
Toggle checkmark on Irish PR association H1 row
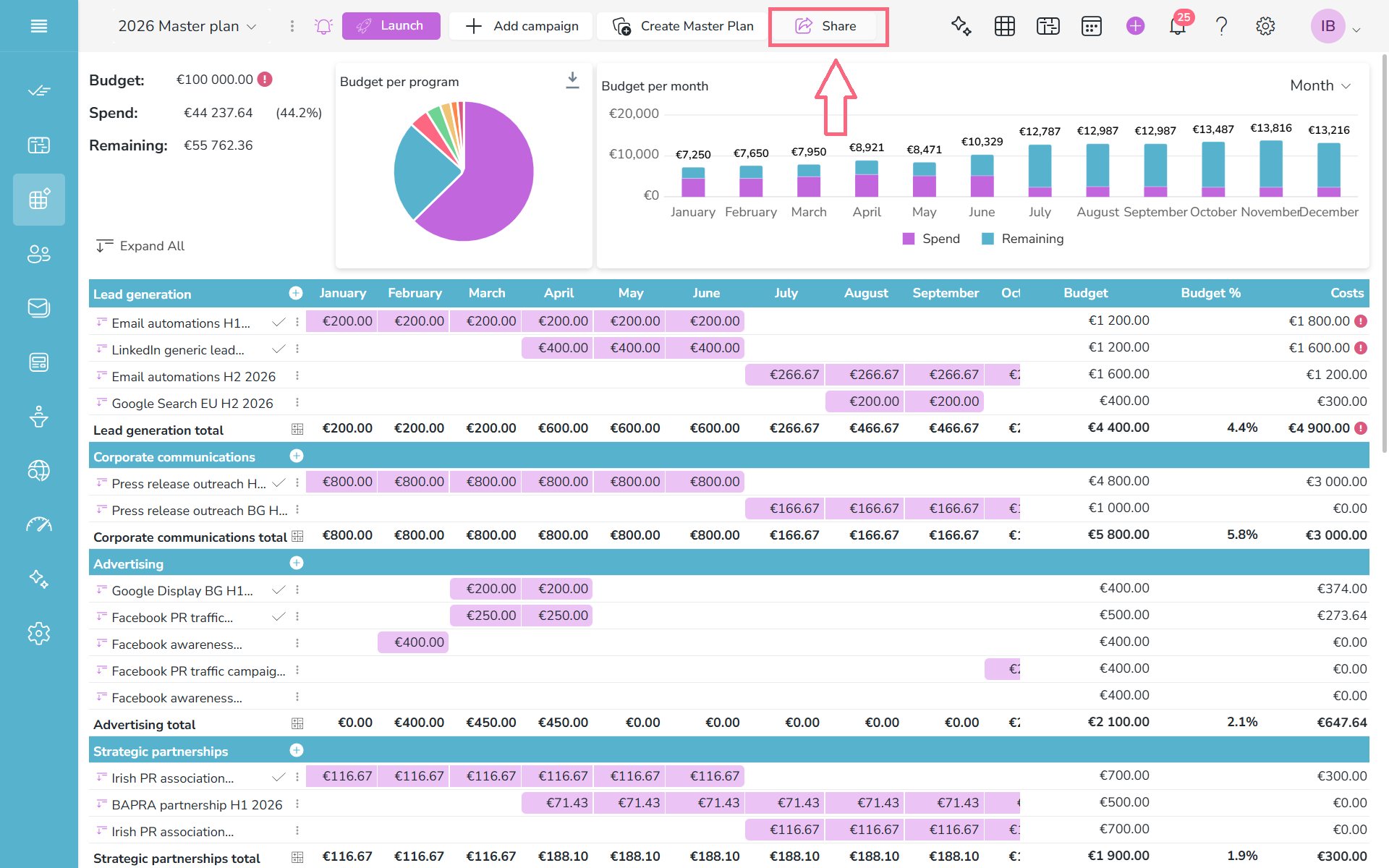[279, 777]
